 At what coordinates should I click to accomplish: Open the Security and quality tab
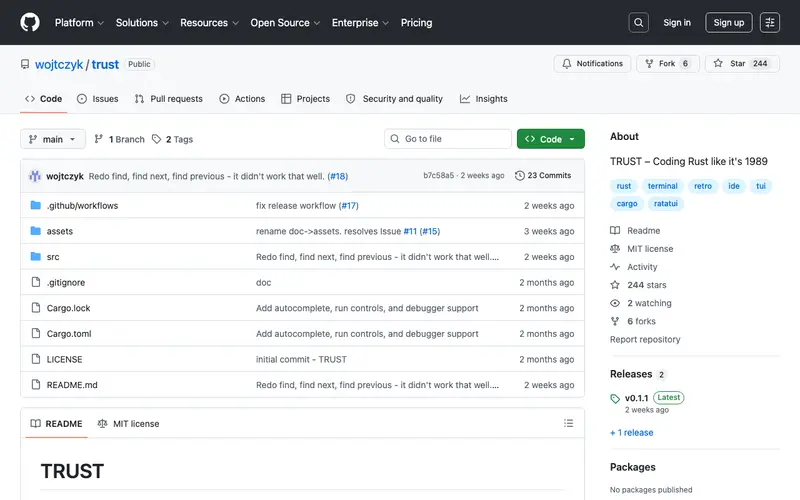[x=394, y=98]
